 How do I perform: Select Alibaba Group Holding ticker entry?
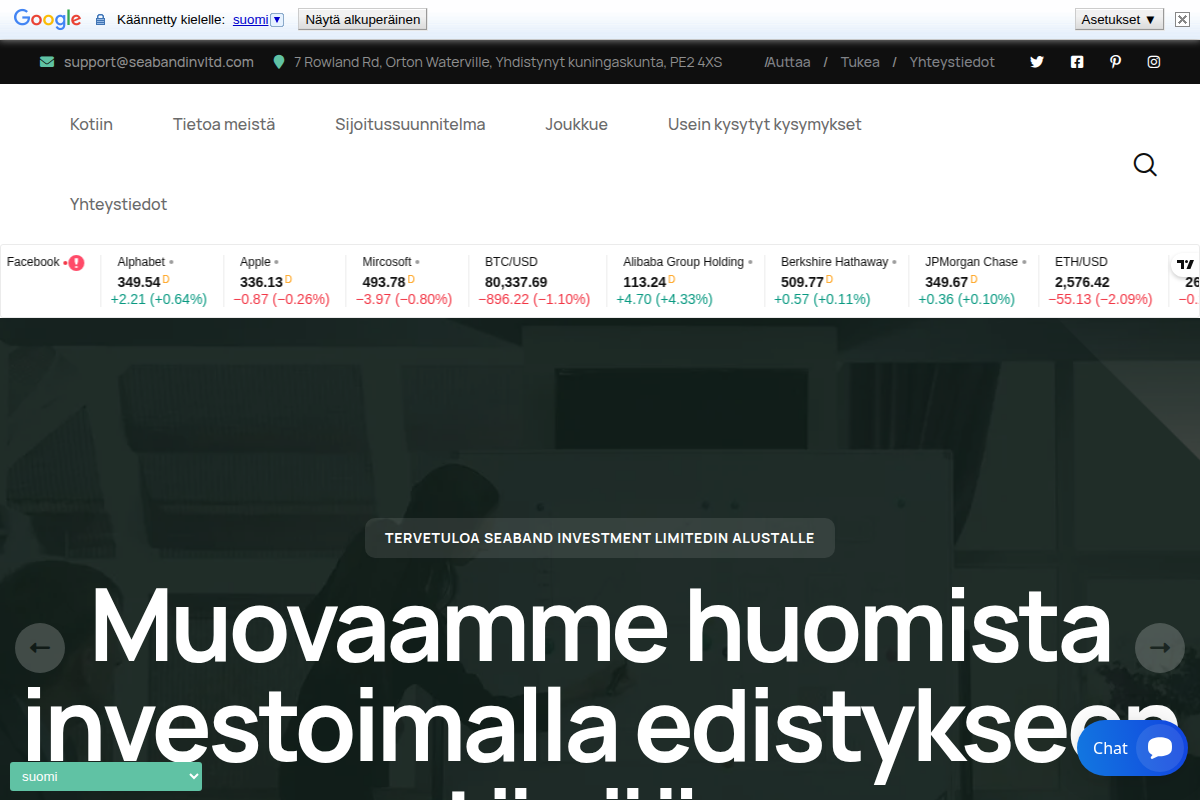pos(686,281)
